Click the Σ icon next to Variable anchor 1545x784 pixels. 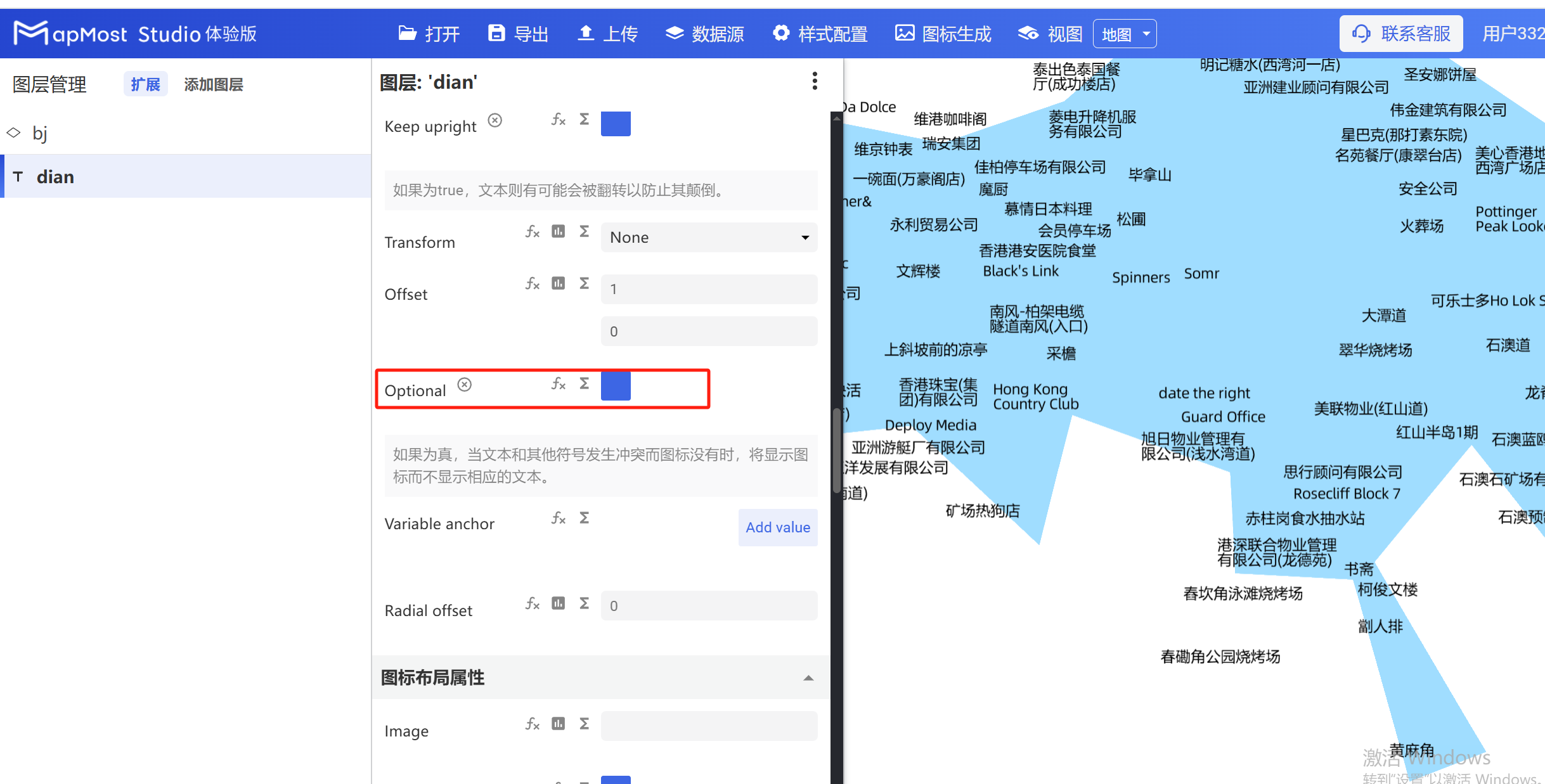point(584,518)
